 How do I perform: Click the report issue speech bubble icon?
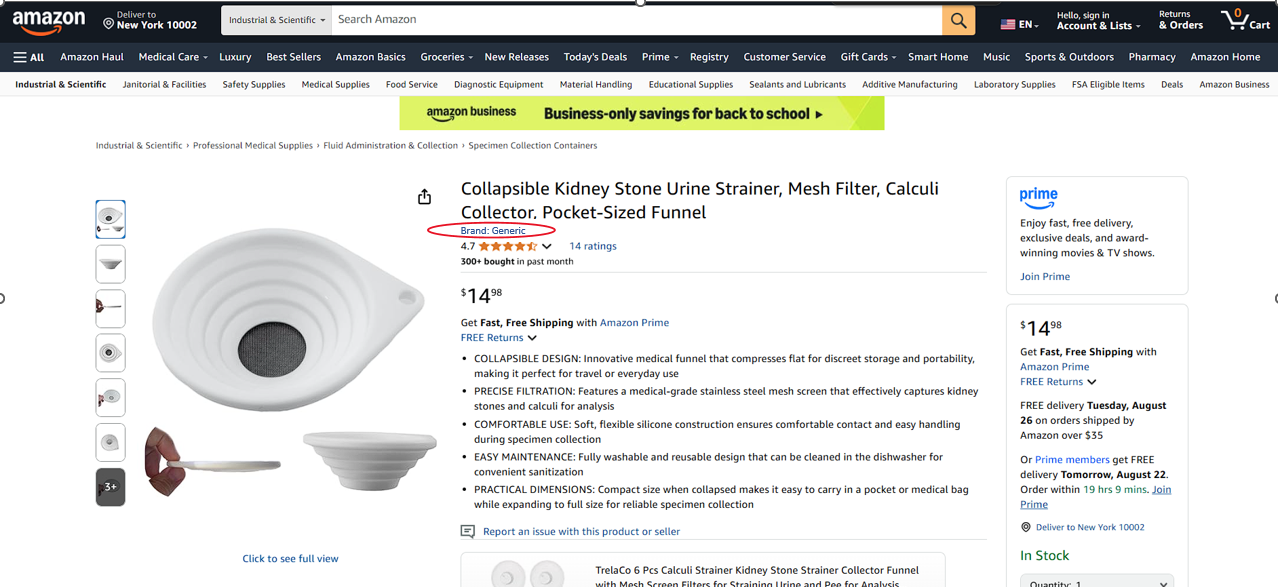click(467, 532)
